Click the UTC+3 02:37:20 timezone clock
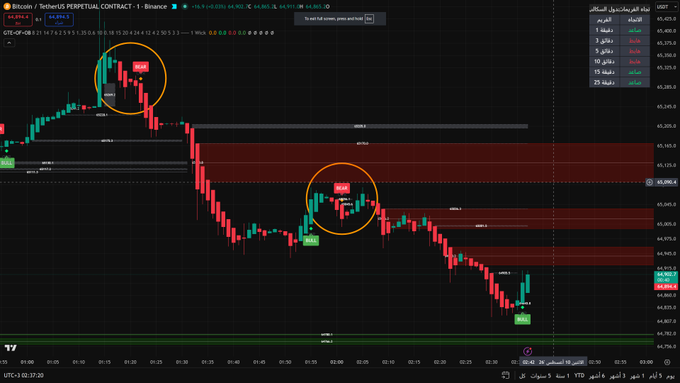Image resolution: width=680 pixels, height=383 pixels. point(24,375)
